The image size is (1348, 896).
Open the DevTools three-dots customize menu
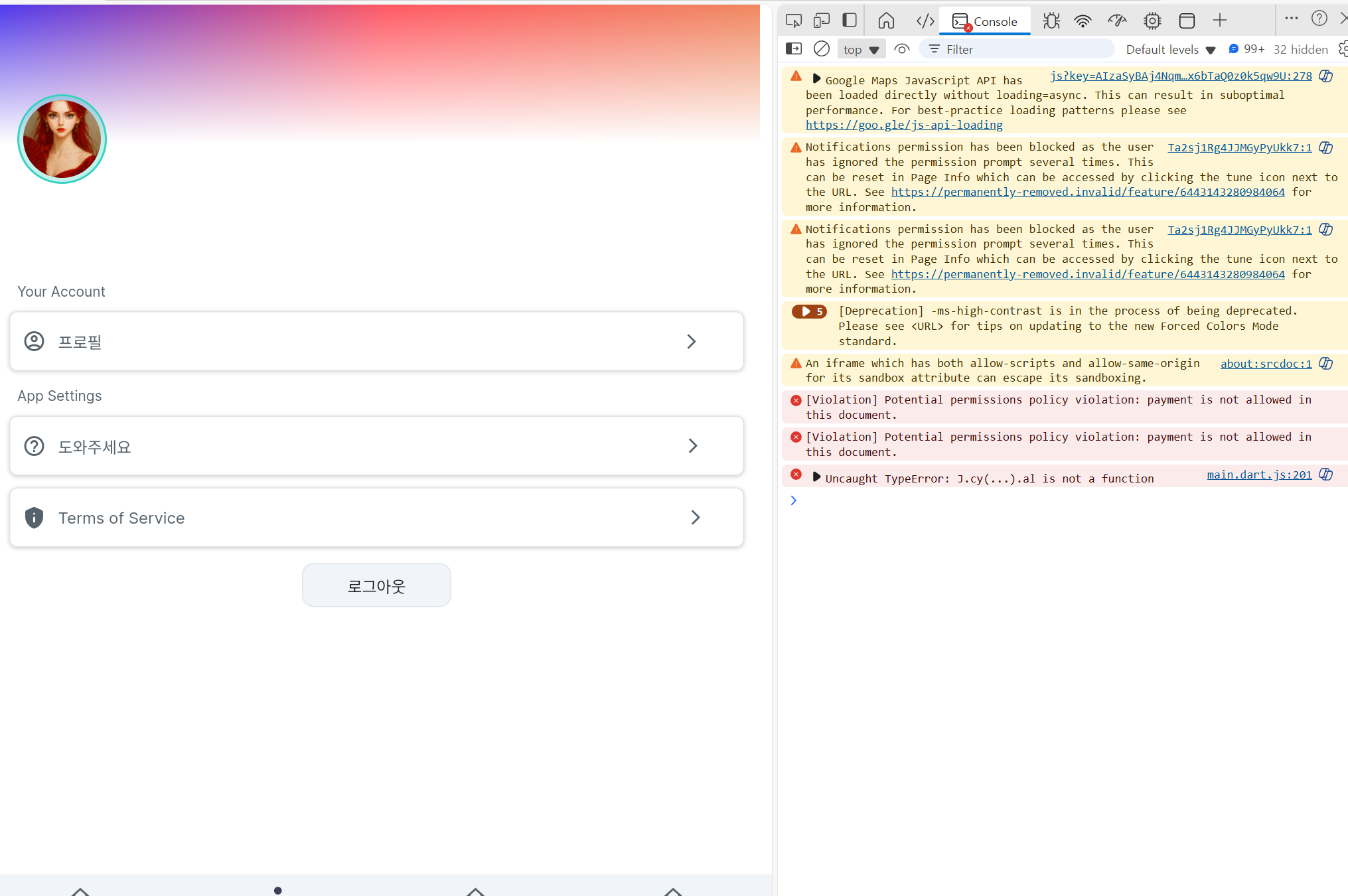pos(1291,19)
